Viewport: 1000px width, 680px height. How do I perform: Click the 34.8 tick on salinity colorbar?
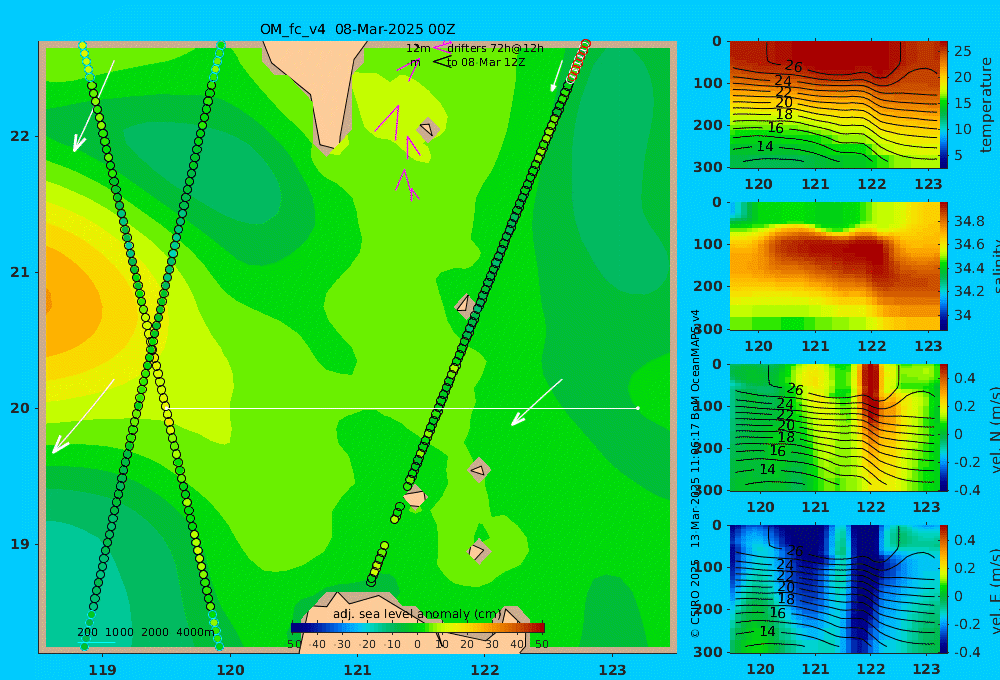969,221
